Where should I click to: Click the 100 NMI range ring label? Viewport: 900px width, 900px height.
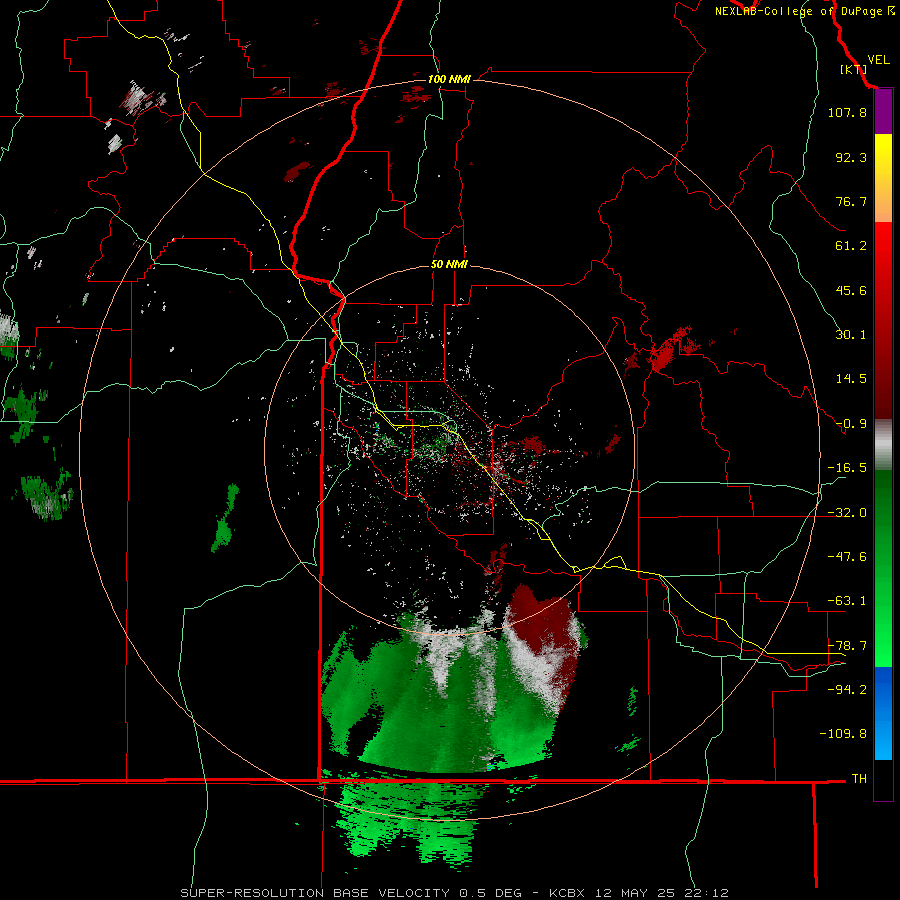[x=449, y=79]
